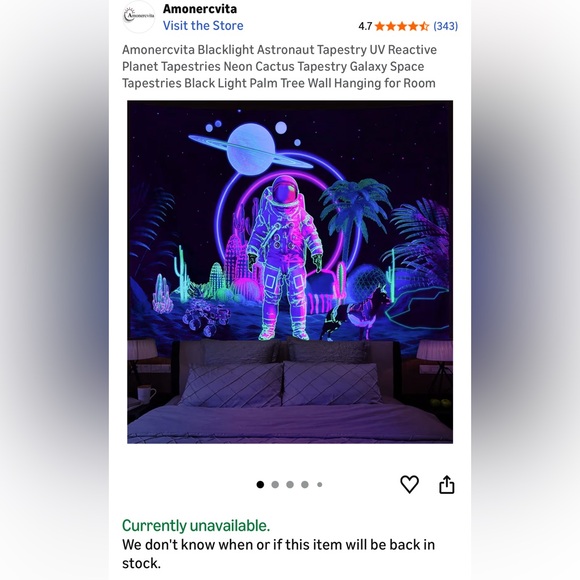This screenshot has height=580, width=580.
Task: Click the product title text
Action: (x=279, y=66)
